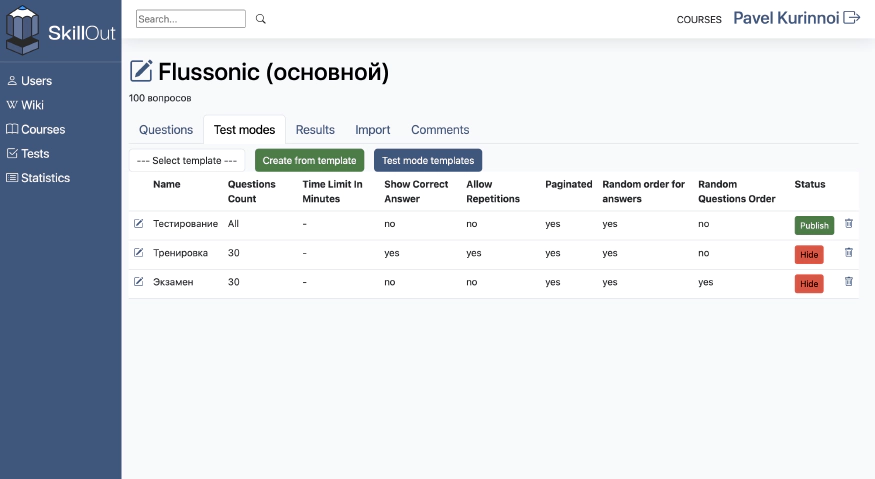
Task: Go to Statistics in the sidebar
Action: point(45,178)
